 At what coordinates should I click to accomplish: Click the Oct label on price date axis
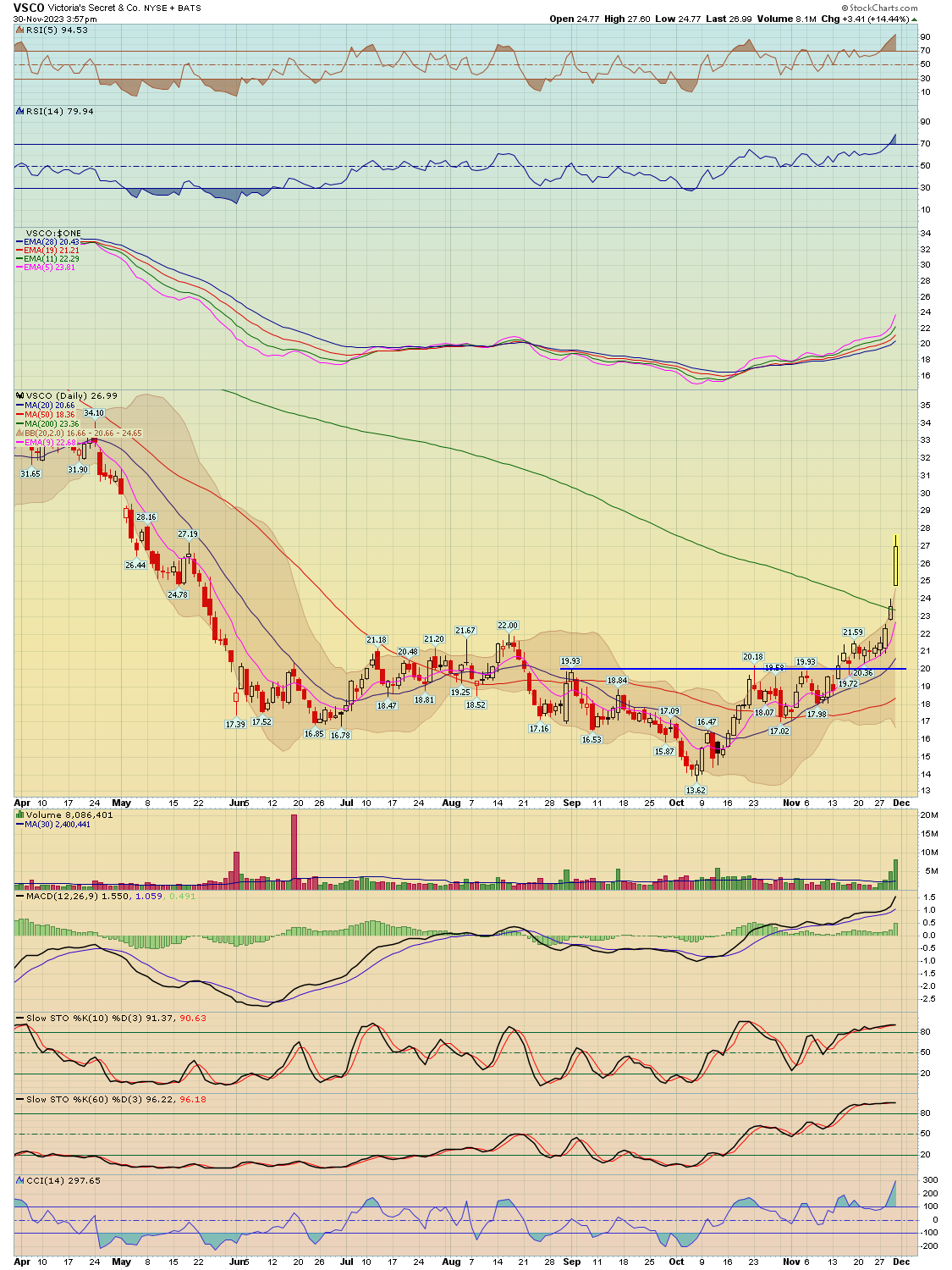point(676,803)
